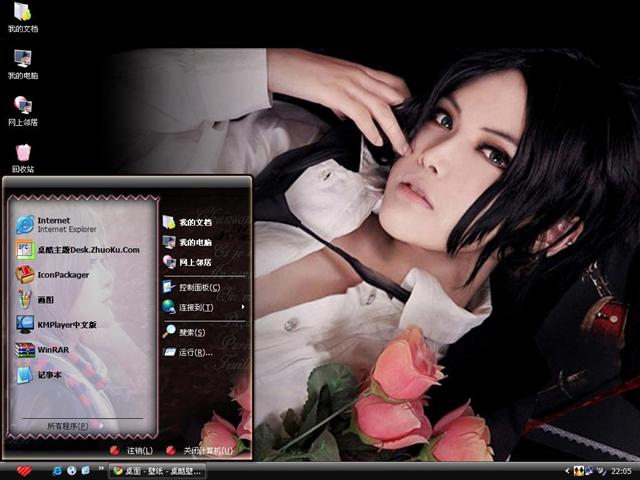Open 我的文档 desktop icon

(23, 18)
